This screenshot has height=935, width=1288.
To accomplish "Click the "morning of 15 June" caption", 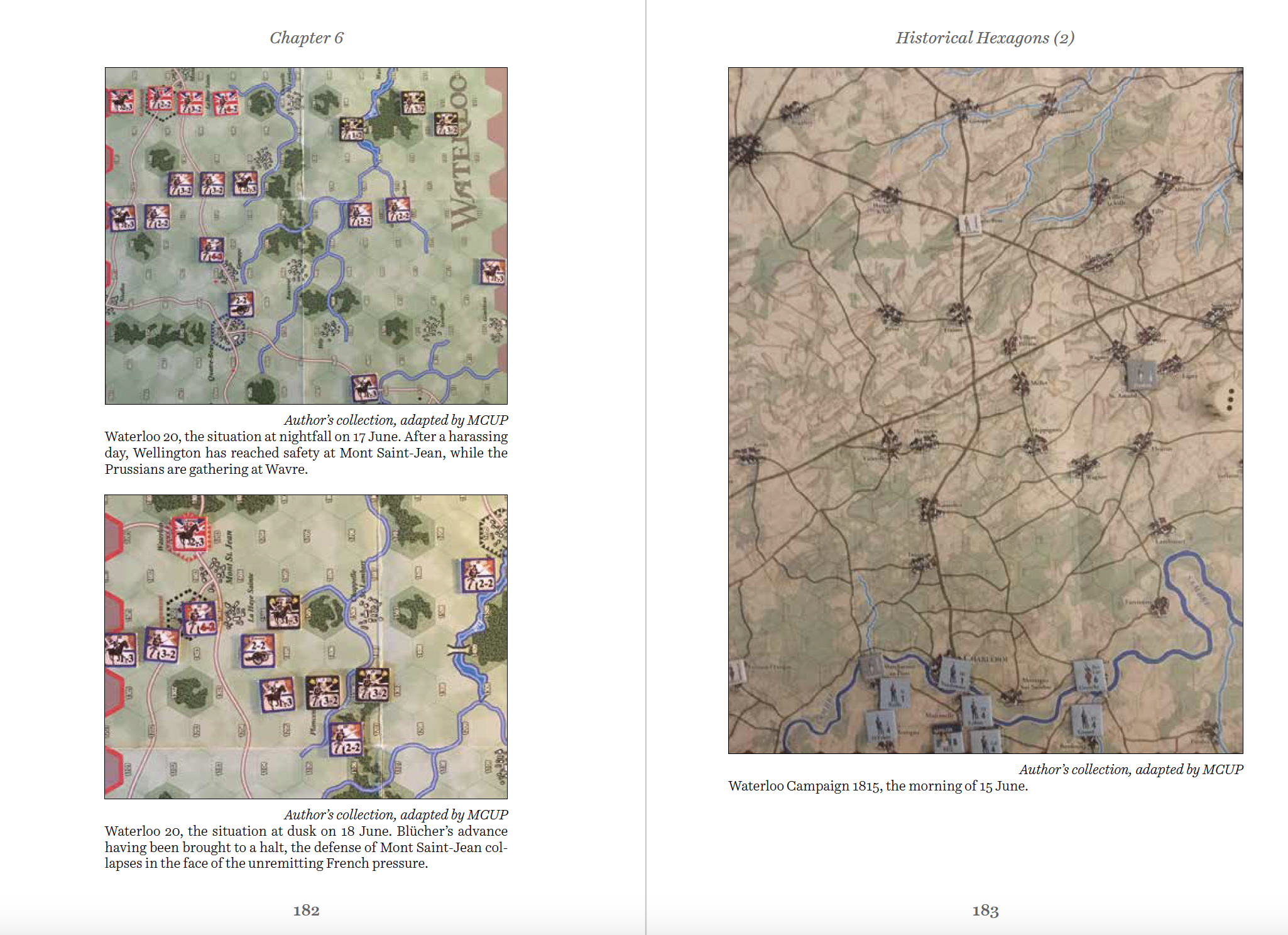I will [x=878, y=786].
